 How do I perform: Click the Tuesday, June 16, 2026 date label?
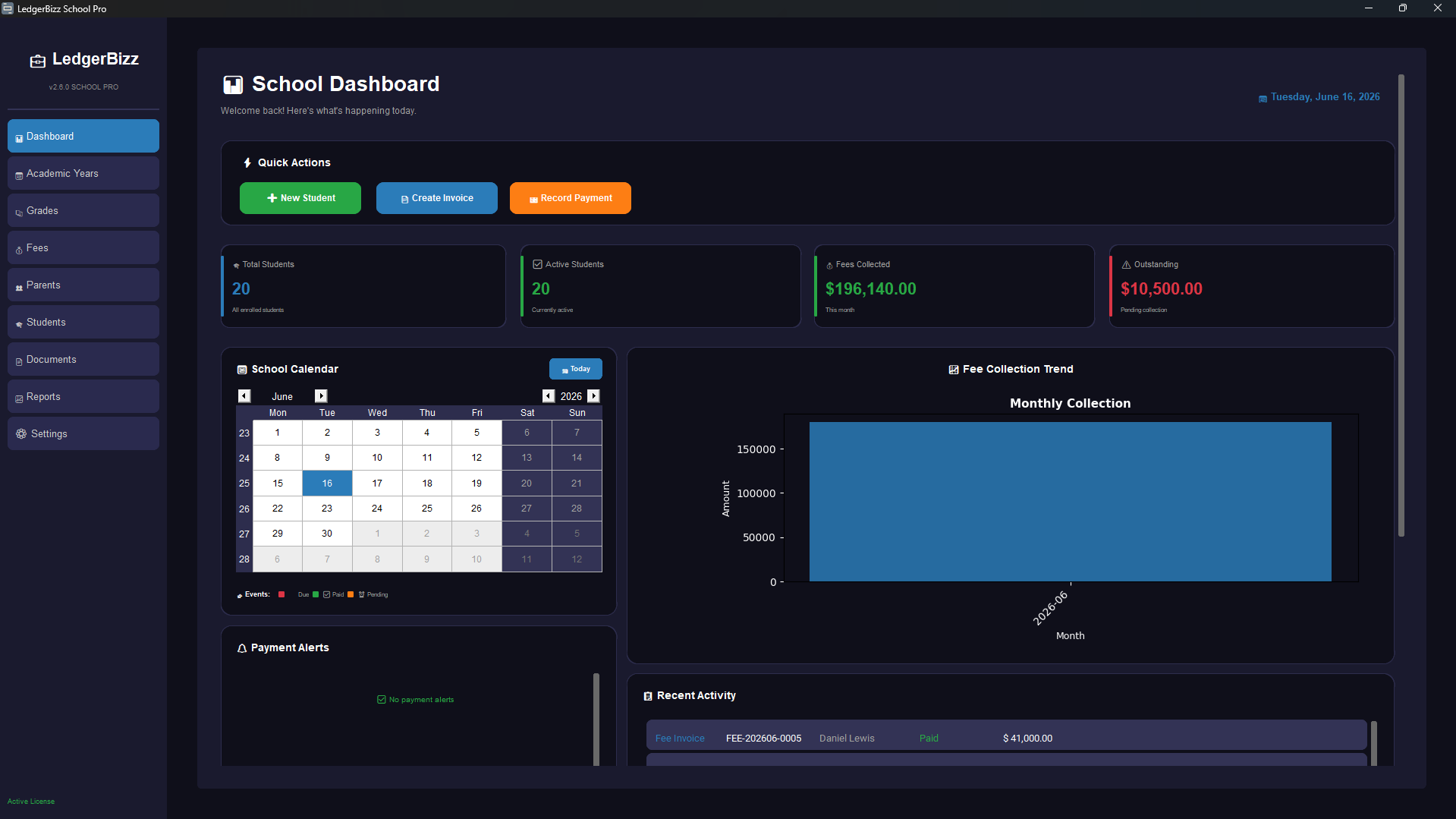[1325, 97]
